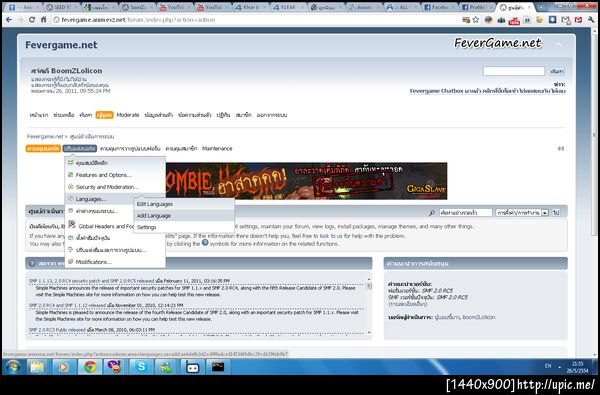Switch to the first Facebook browser tab

(x=439, y=7)
